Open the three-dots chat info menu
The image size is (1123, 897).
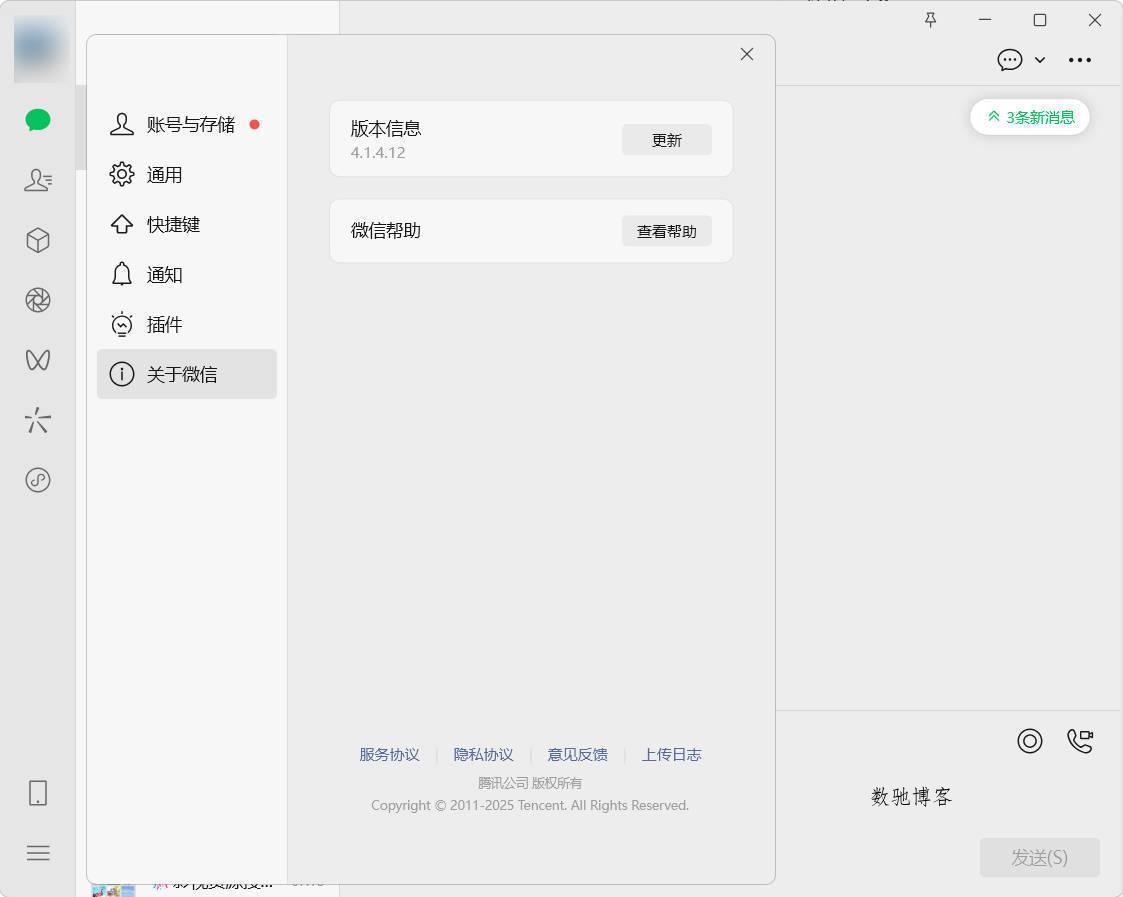pyautogui.click(x=1080, y=60)
